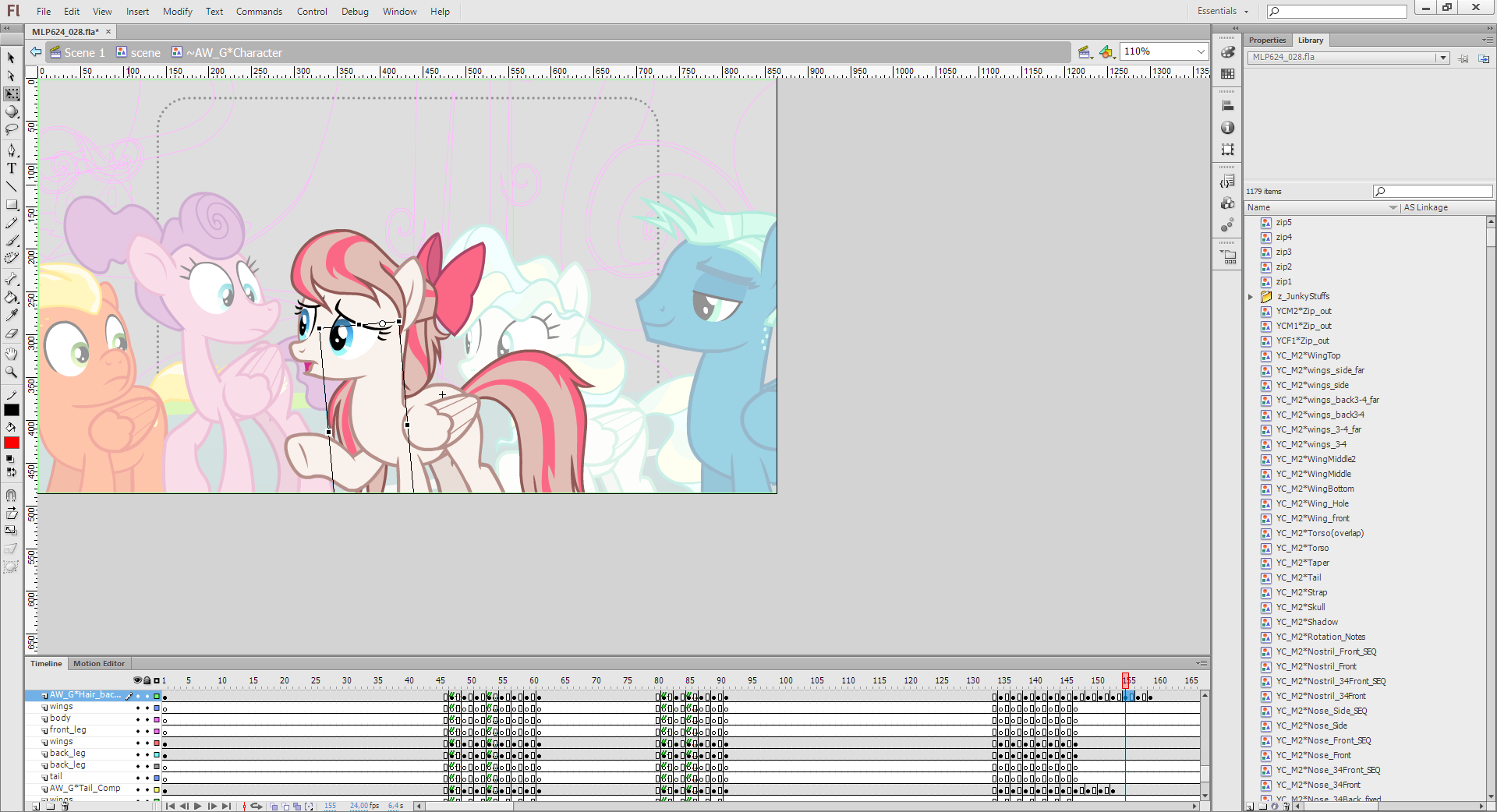The image size is (1497, 812).
Task: Select the 3D Rotation tool
Action: tap(11, 111)
